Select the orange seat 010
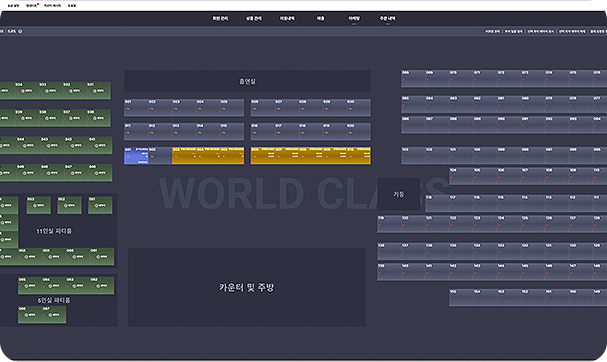607x362 pixels. tap(358, 155)
